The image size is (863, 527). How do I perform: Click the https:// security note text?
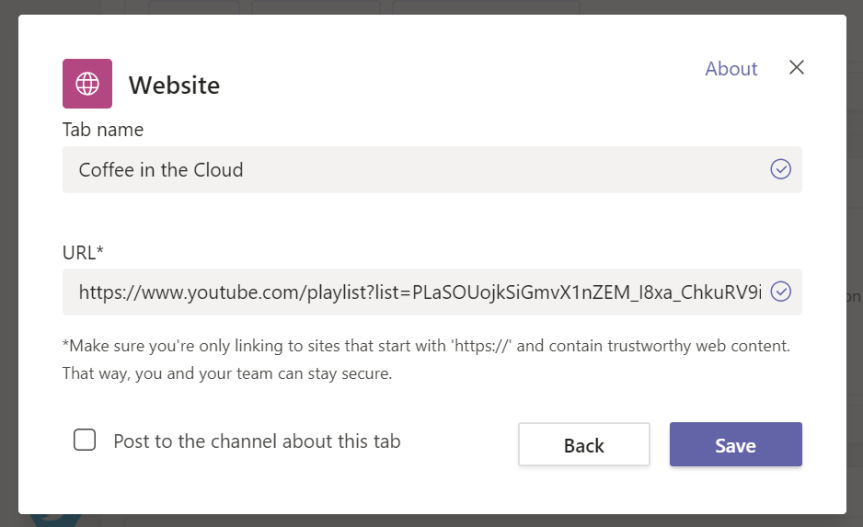[x=426, y=346]
